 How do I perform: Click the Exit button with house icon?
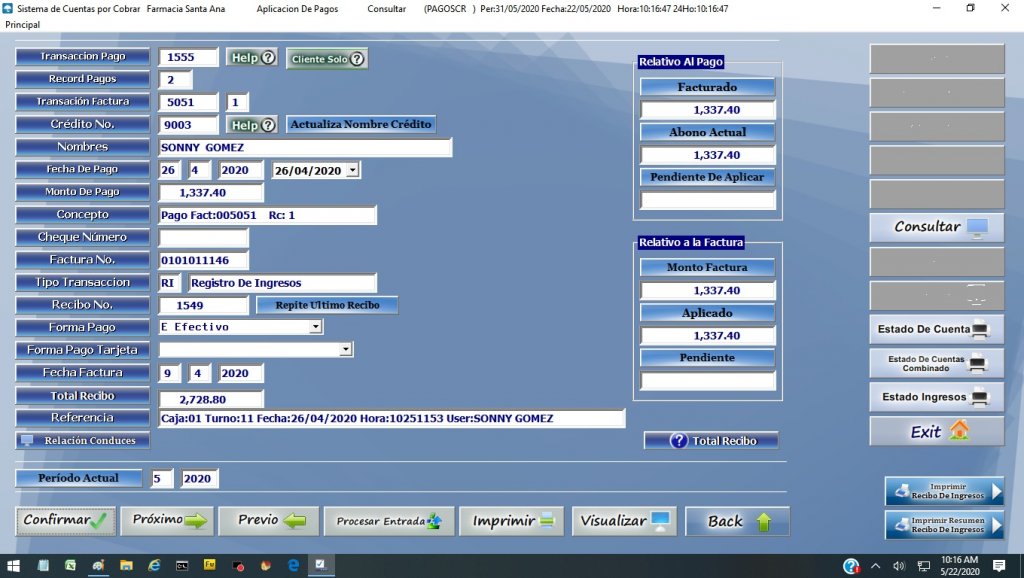936,432
